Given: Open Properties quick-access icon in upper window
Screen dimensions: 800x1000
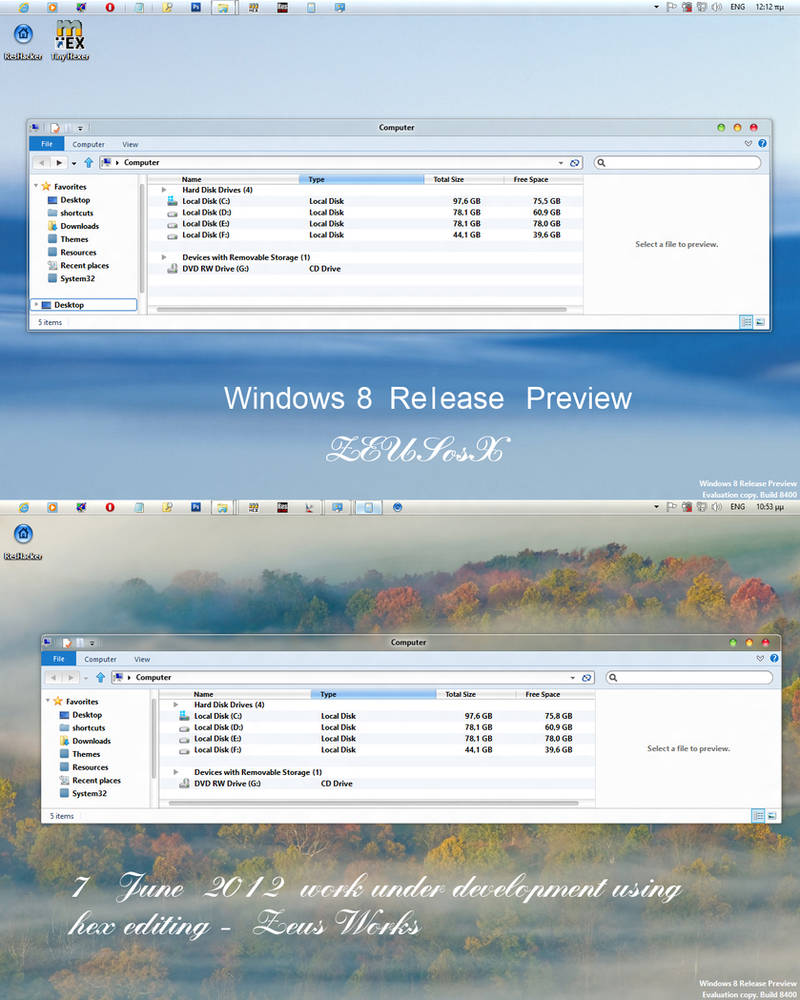Looking at the screenshot, I should tap(55, 128).
